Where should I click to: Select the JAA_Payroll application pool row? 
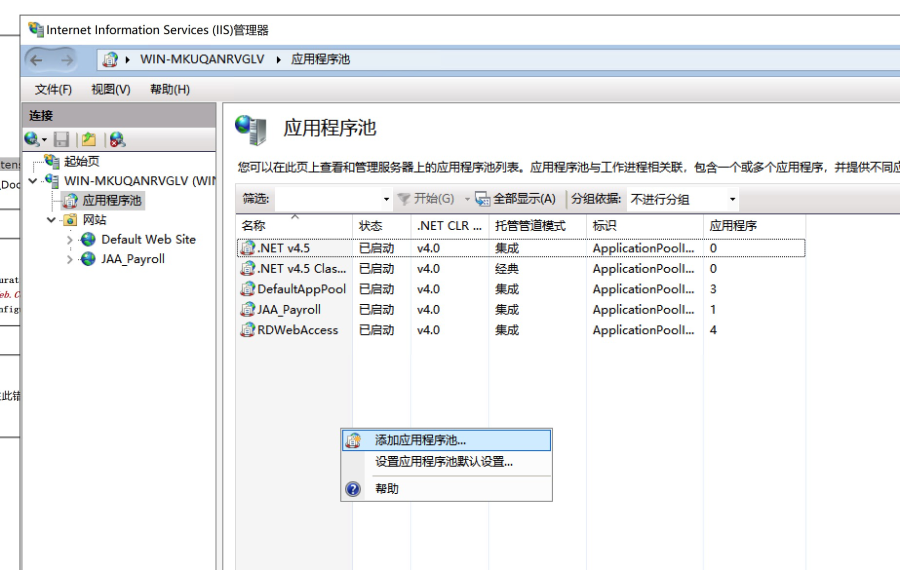289,310
